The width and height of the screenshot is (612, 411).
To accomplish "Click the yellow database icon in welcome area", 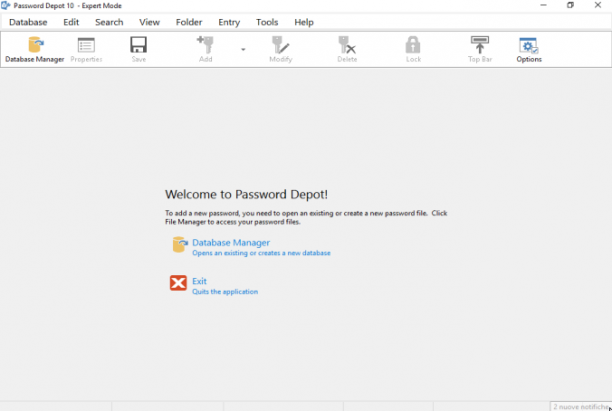I will point(180,245).
